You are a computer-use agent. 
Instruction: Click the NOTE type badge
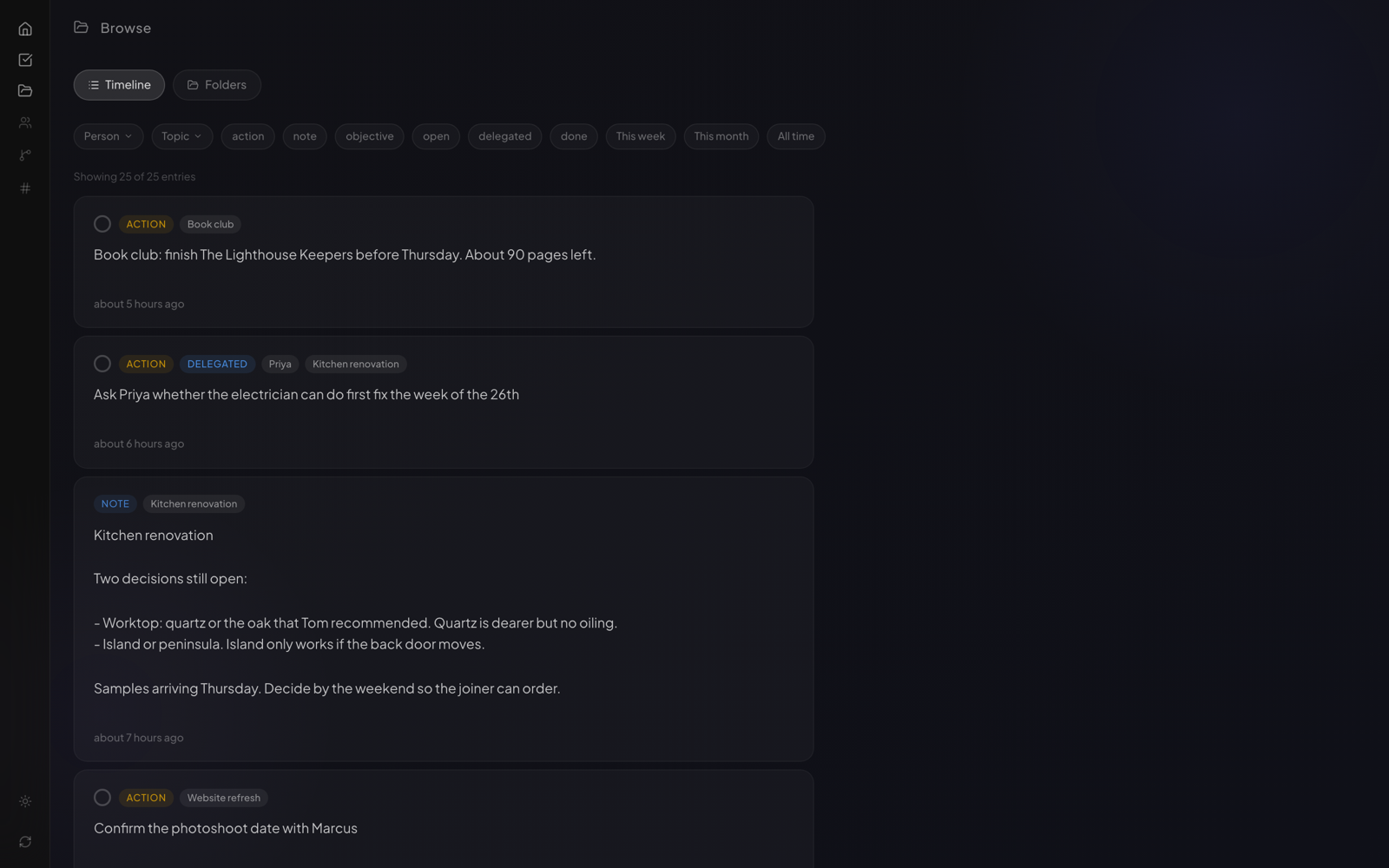point(115,503)
